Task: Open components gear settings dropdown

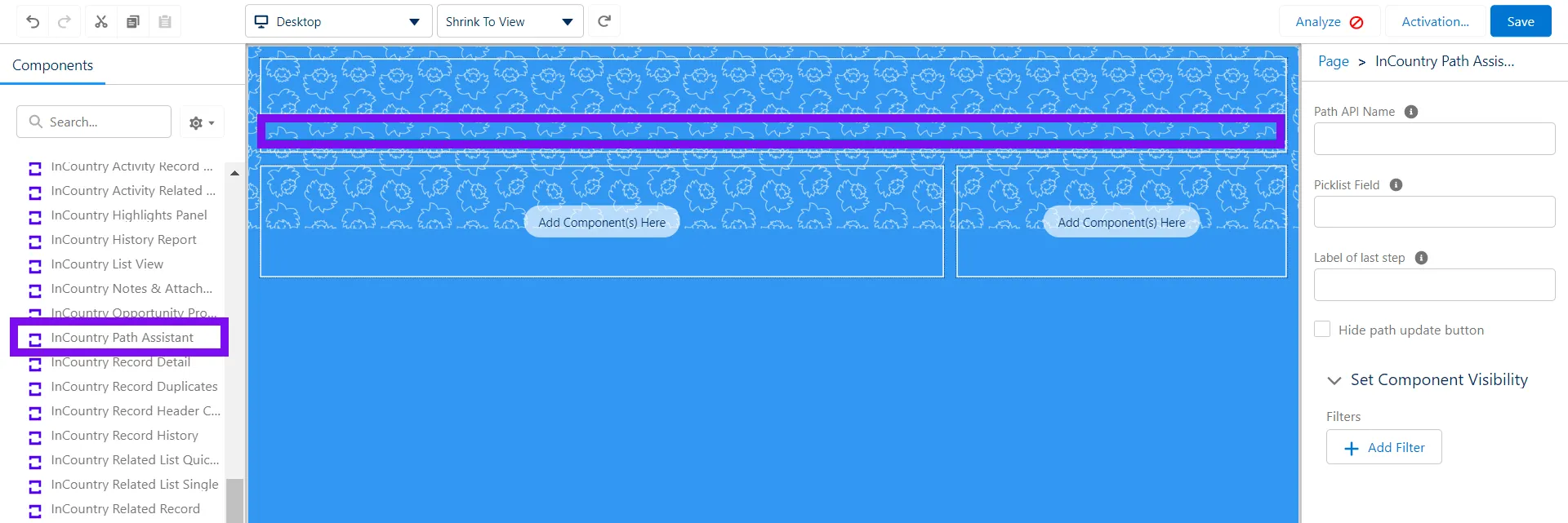Action: click(201, 122)
